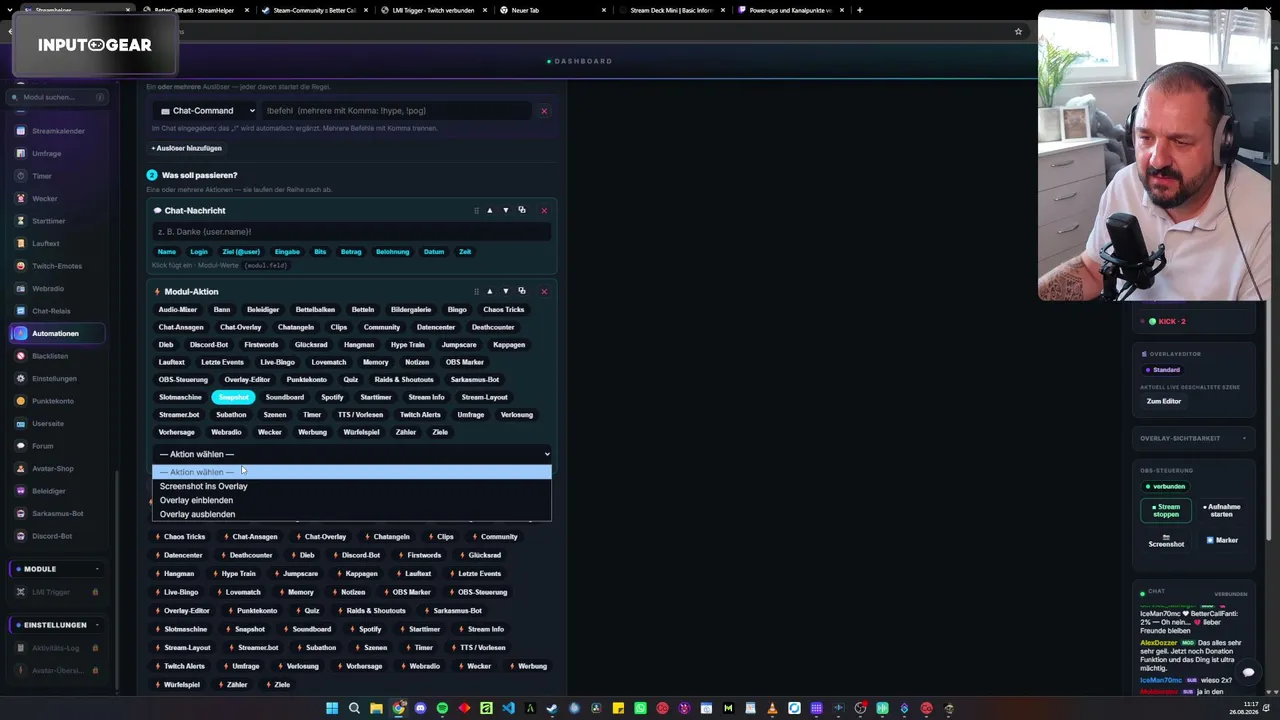
Task: Duplicate the Chat-Nachricht action
Action: (x=521, y=210)
